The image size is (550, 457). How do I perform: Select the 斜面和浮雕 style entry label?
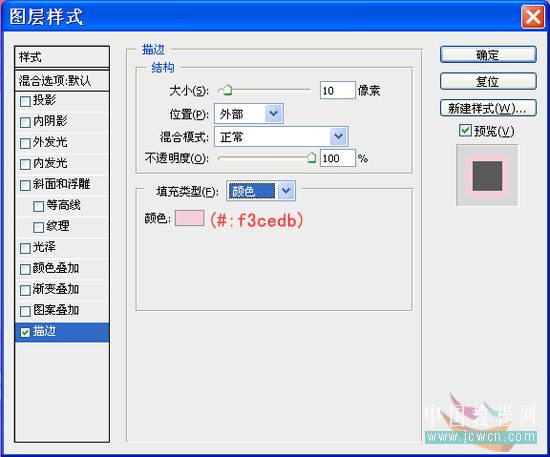coord(61,184)
